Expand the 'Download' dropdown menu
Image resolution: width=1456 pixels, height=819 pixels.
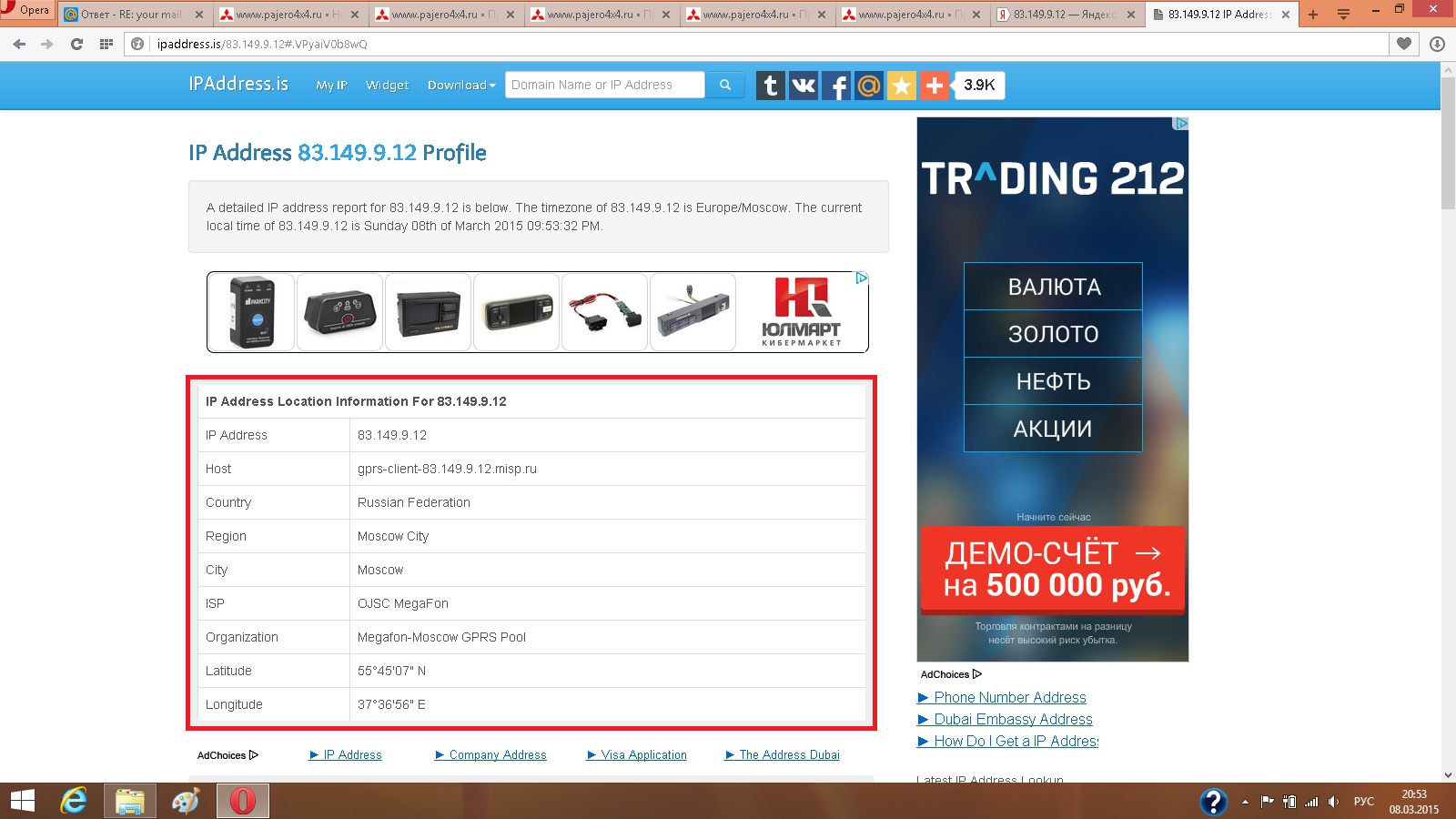click(461, 85)
